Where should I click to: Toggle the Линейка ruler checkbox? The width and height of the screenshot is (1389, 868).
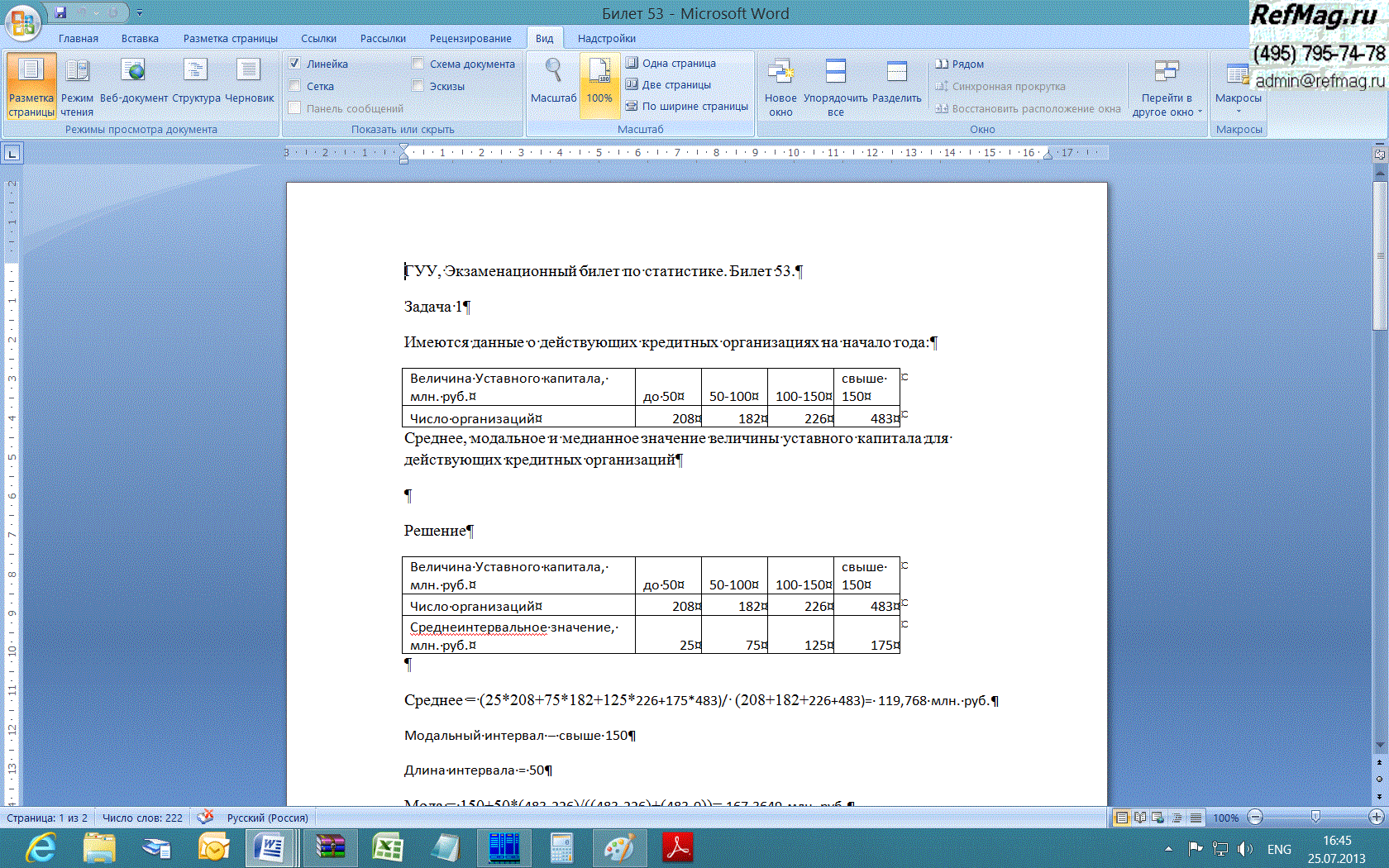point(295,64)
